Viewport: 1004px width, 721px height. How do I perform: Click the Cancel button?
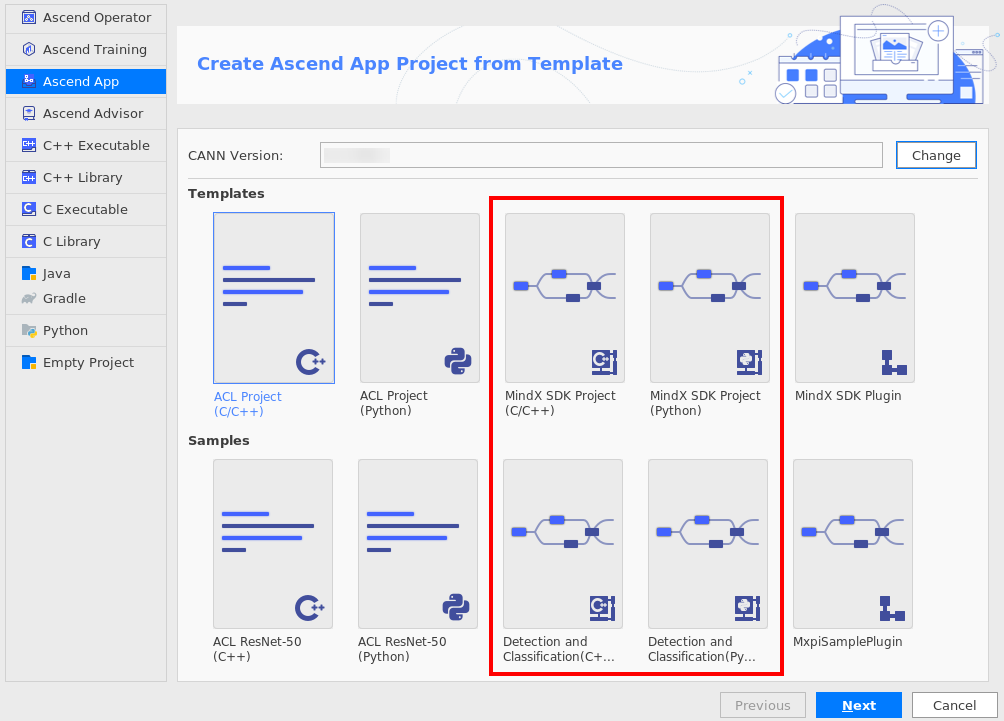pos(955,705)
